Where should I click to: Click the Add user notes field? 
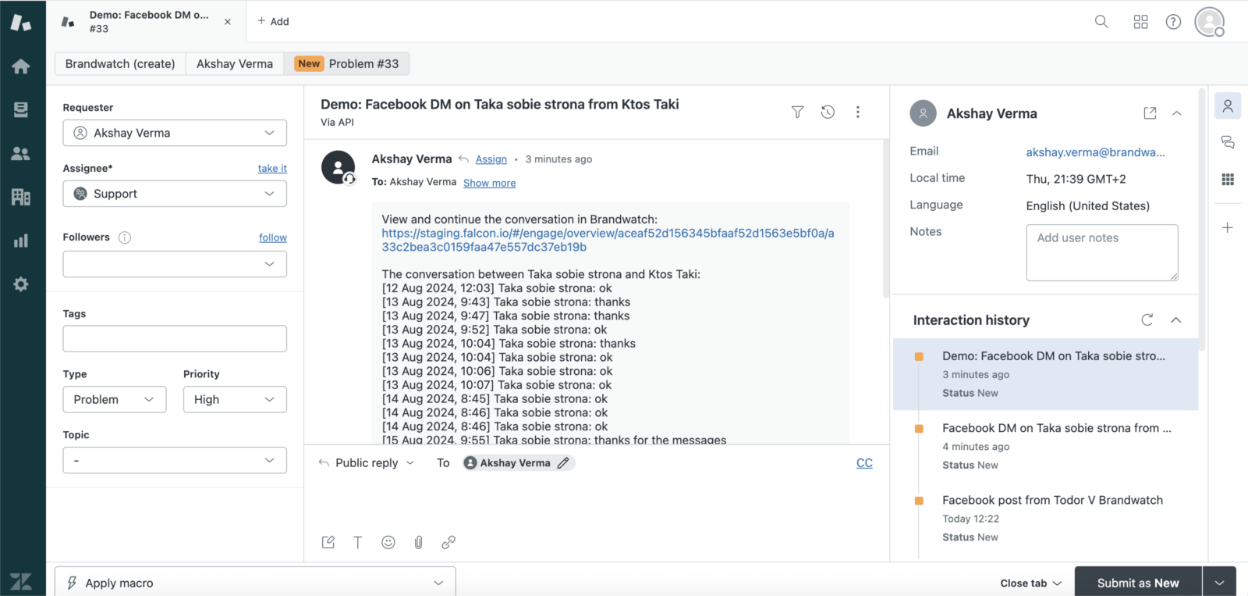1102,252
